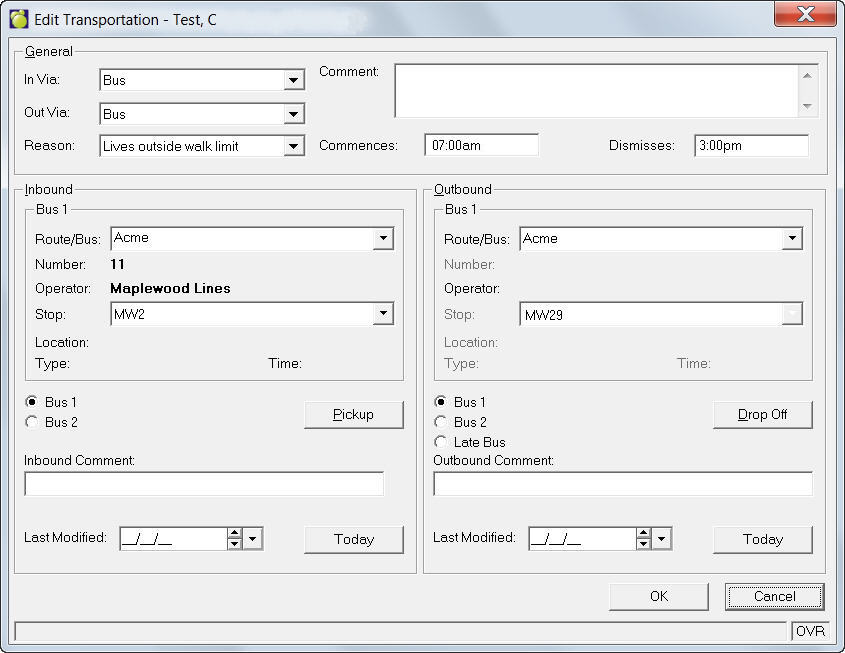The width and height of the screenshot is (845, 653).
Task: Select Inbound Bus 1 radio button
Action: pos(32,403)
